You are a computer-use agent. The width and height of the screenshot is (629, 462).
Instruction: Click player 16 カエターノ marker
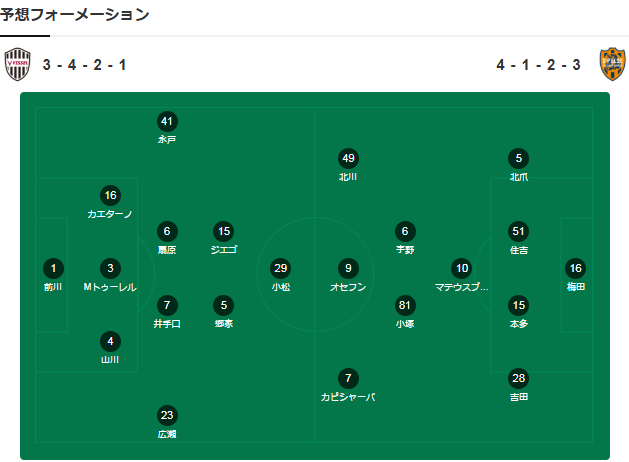coord(110,195)
